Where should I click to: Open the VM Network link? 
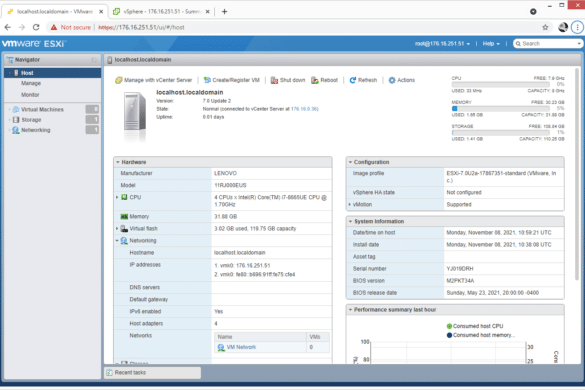point(241,347)
